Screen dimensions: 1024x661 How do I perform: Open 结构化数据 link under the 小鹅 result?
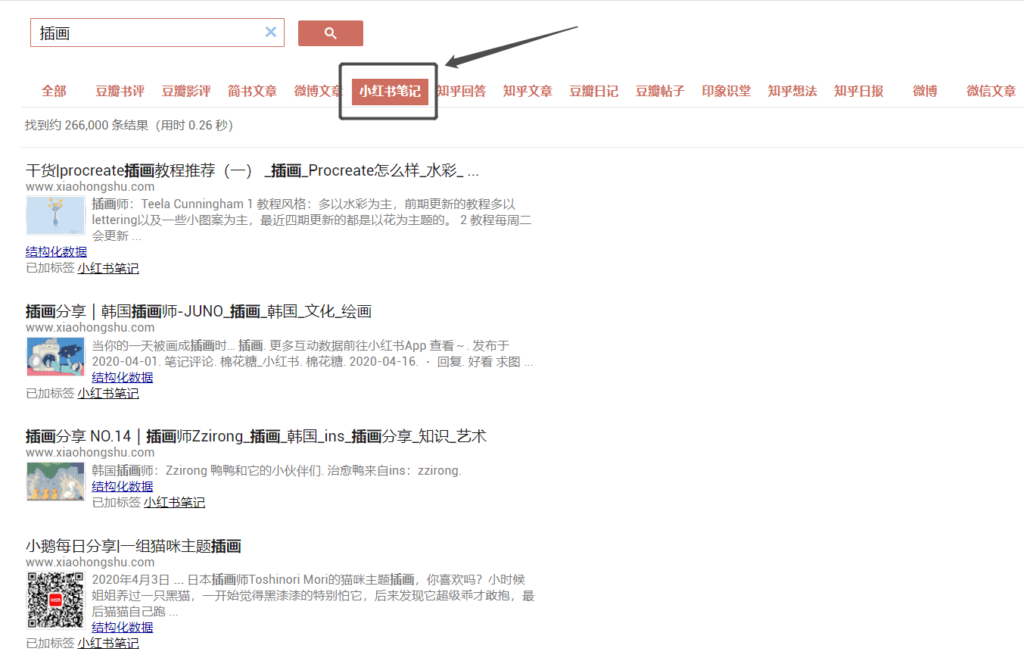click(x=122, y=627)
